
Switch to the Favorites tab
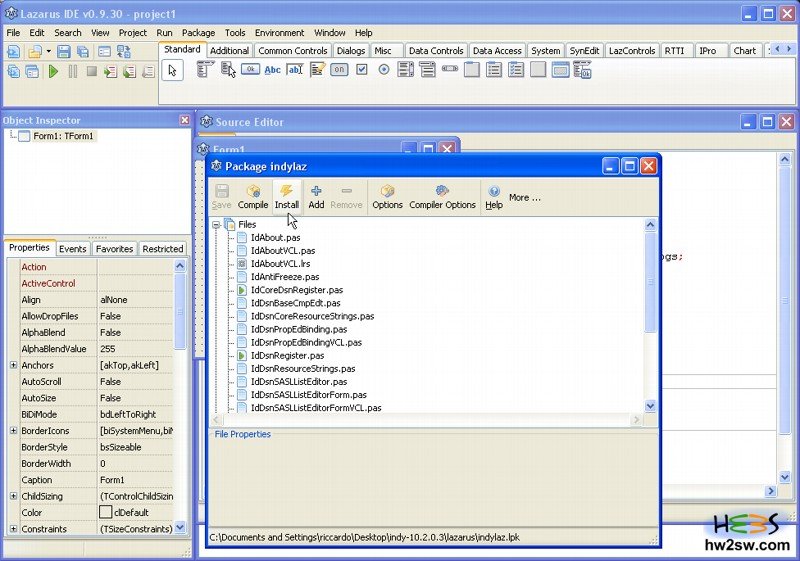tap(114, 249)
